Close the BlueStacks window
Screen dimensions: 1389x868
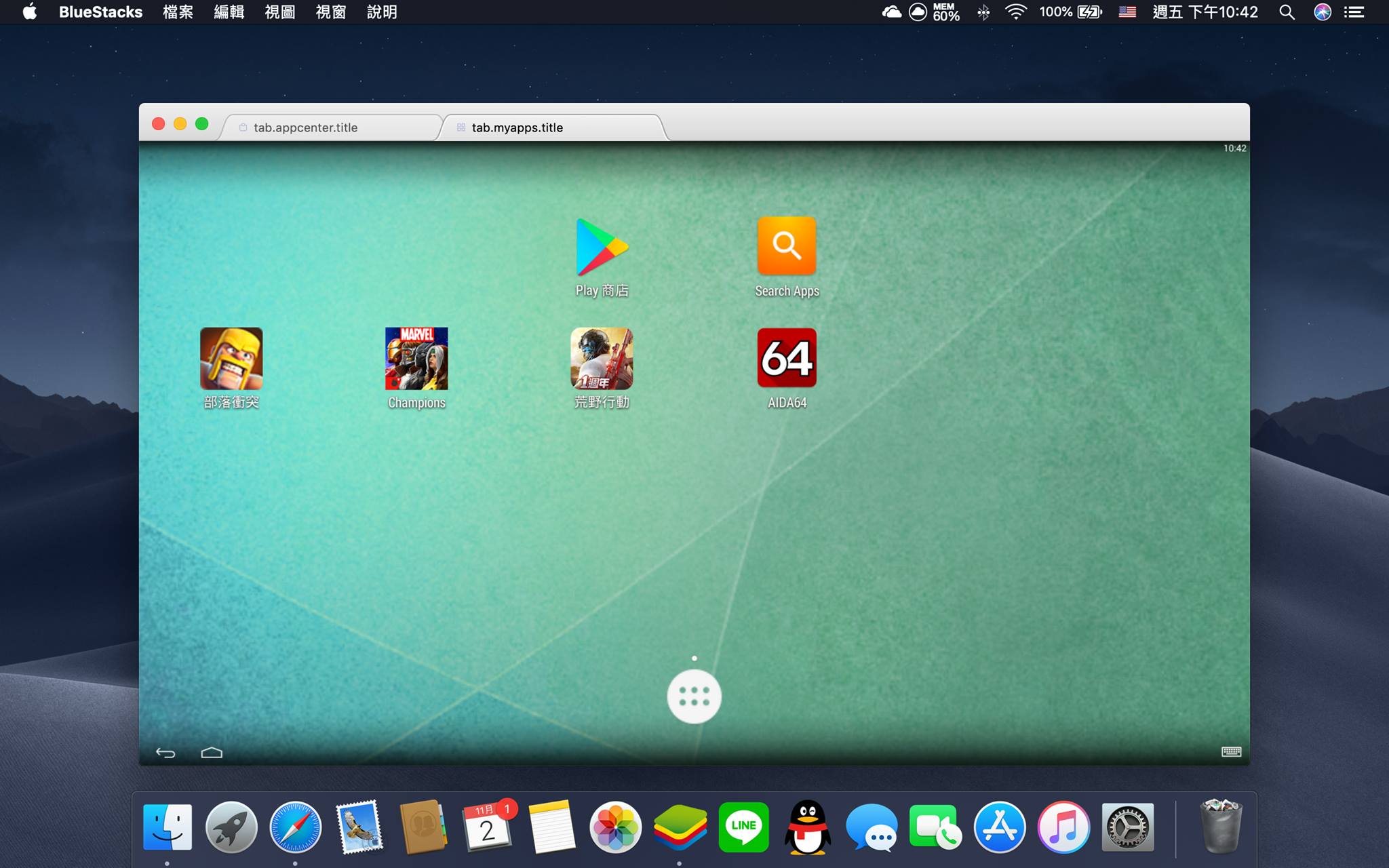(x=158, y=123)
